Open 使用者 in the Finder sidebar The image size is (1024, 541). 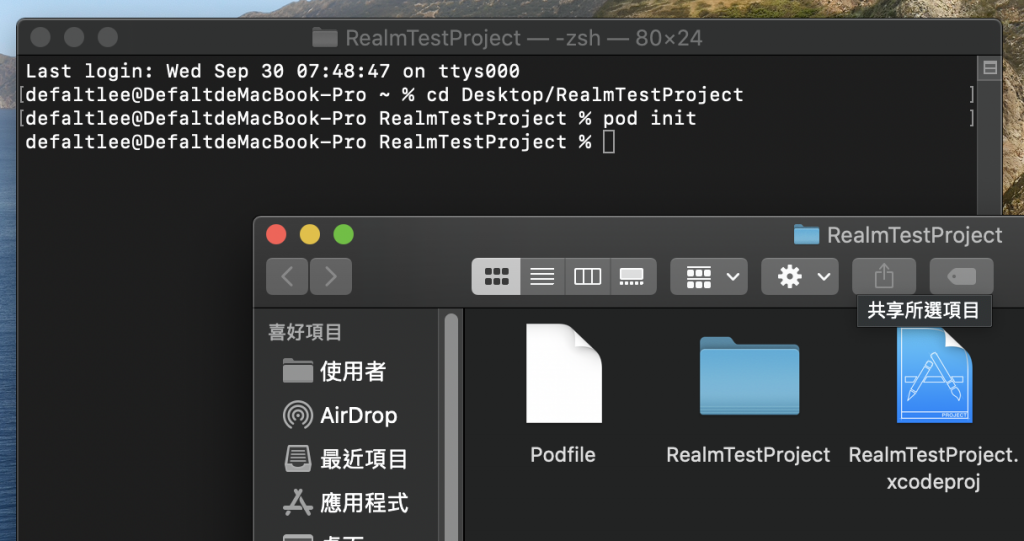point(334,372)
